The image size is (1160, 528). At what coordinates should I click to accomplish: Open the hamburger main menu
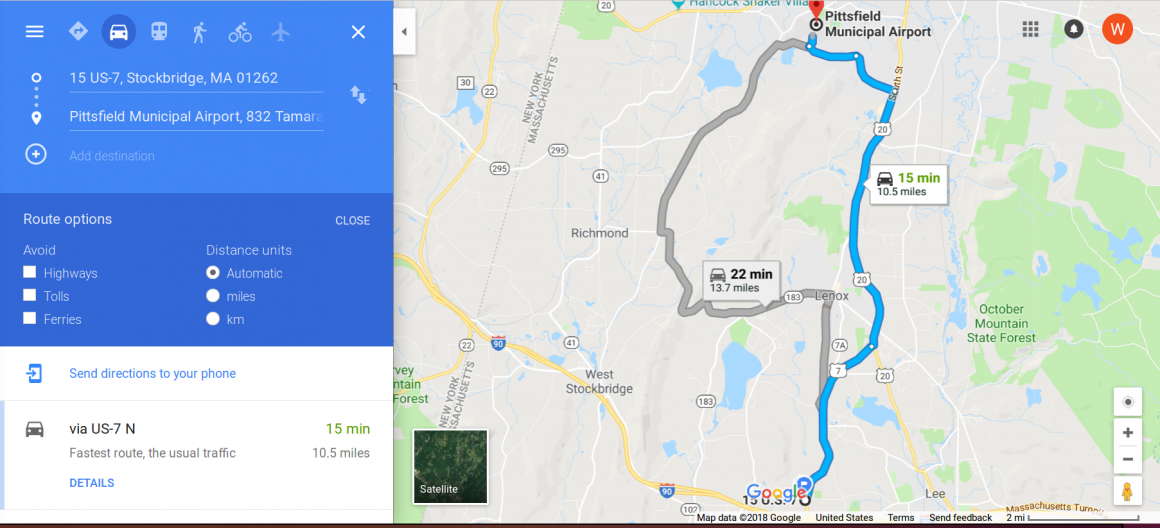click(35, 32)
